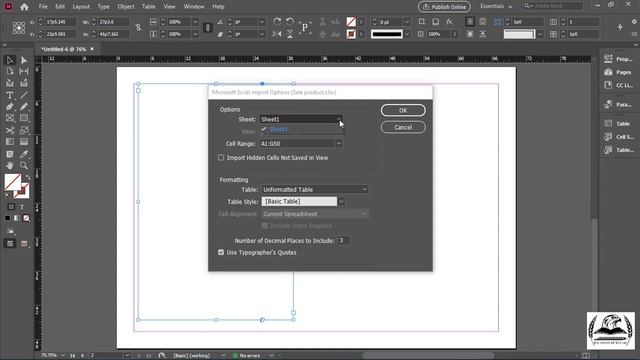This screenshot has height=360, width=640.
Task: Select the Eyedropper tool
Action: 24,154
